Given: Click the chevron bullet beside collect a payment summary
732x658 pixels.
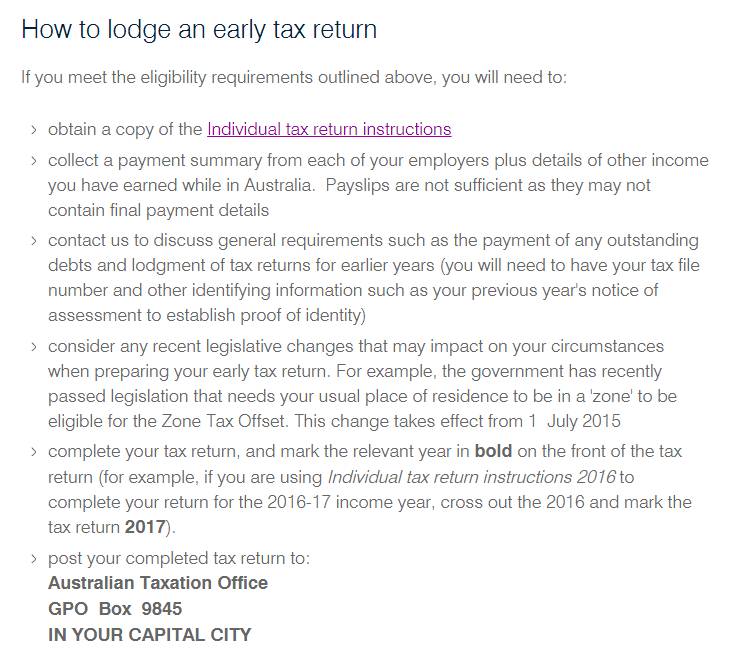Looking at the screenshot, I should (34, 161).
